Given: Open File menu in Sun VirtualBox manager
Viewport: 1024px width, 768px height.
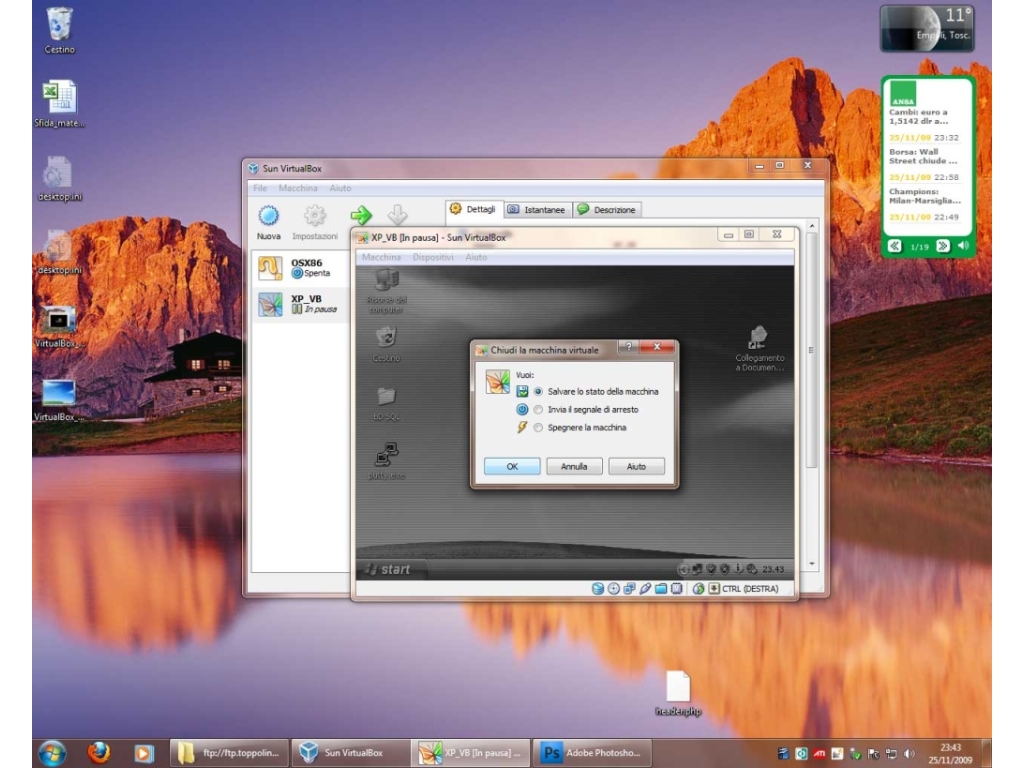Looking at the screenshot, I should pos(260,188).
